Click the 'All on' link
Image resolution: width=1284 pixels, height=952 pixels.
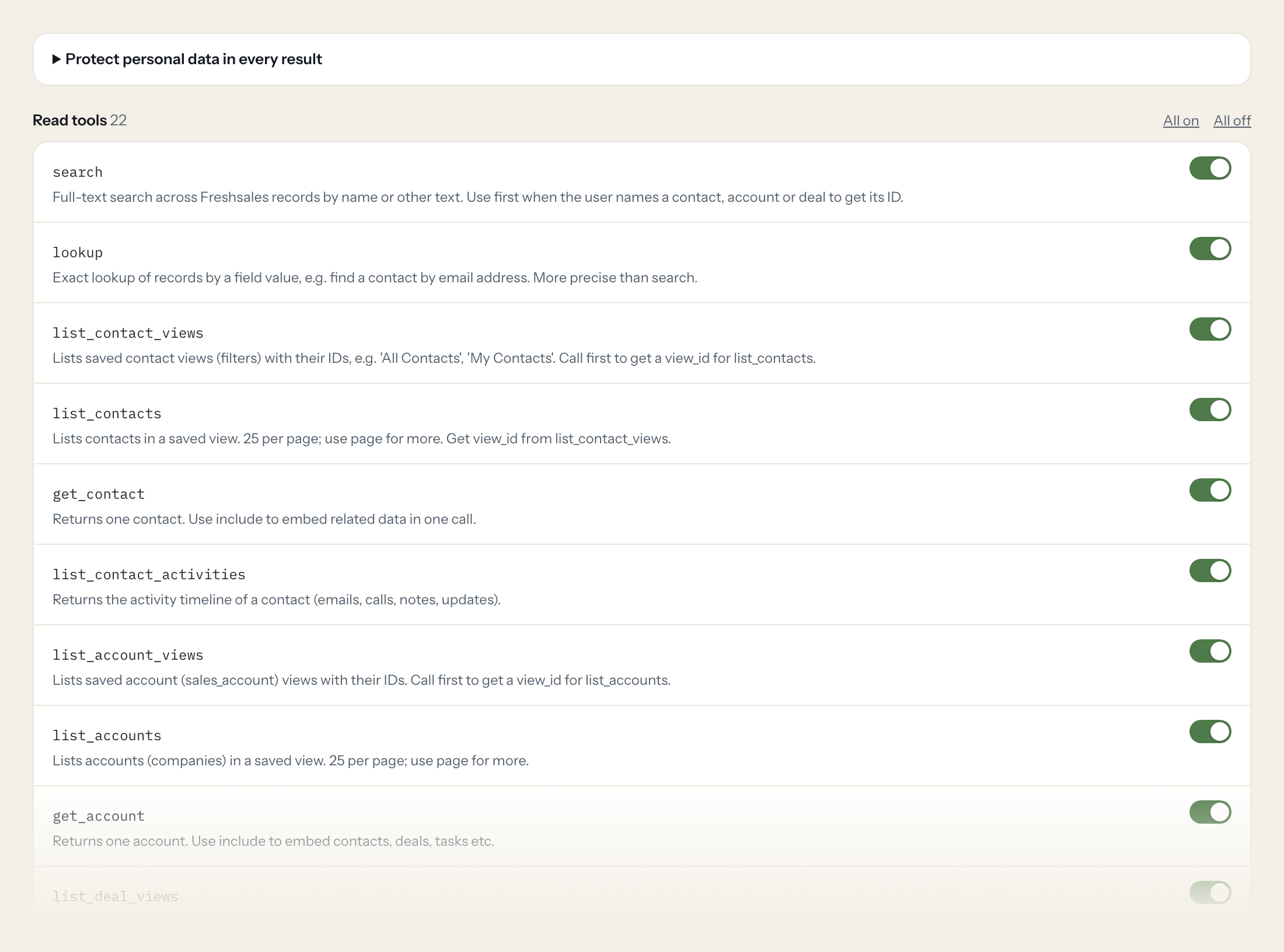click(1181, 120)
